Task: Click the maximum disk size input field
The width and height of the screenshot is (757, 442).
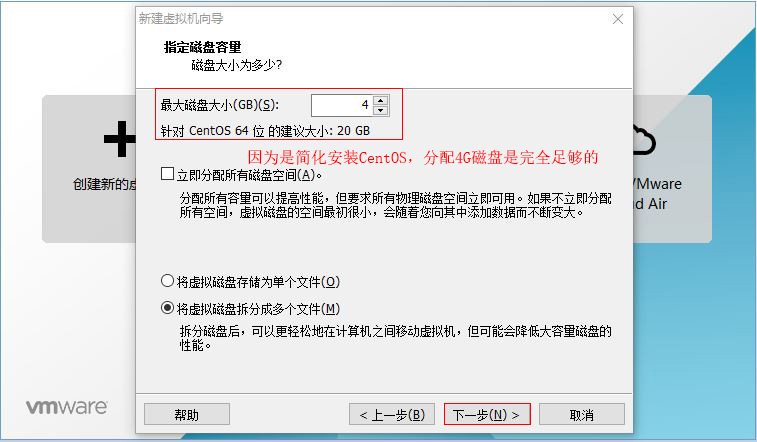Action: (x=343, y=105)
